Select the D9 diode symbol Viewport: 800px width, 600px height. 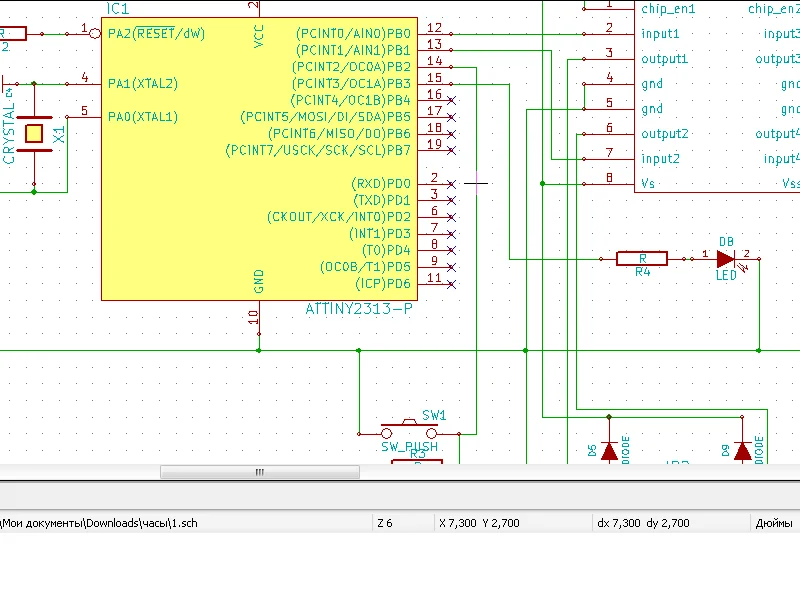[741, 450]
